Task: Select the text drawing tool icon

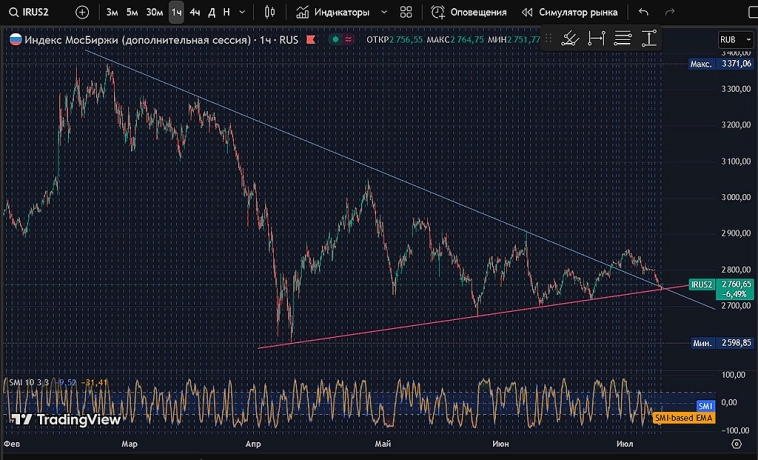Action: (650, 39)
